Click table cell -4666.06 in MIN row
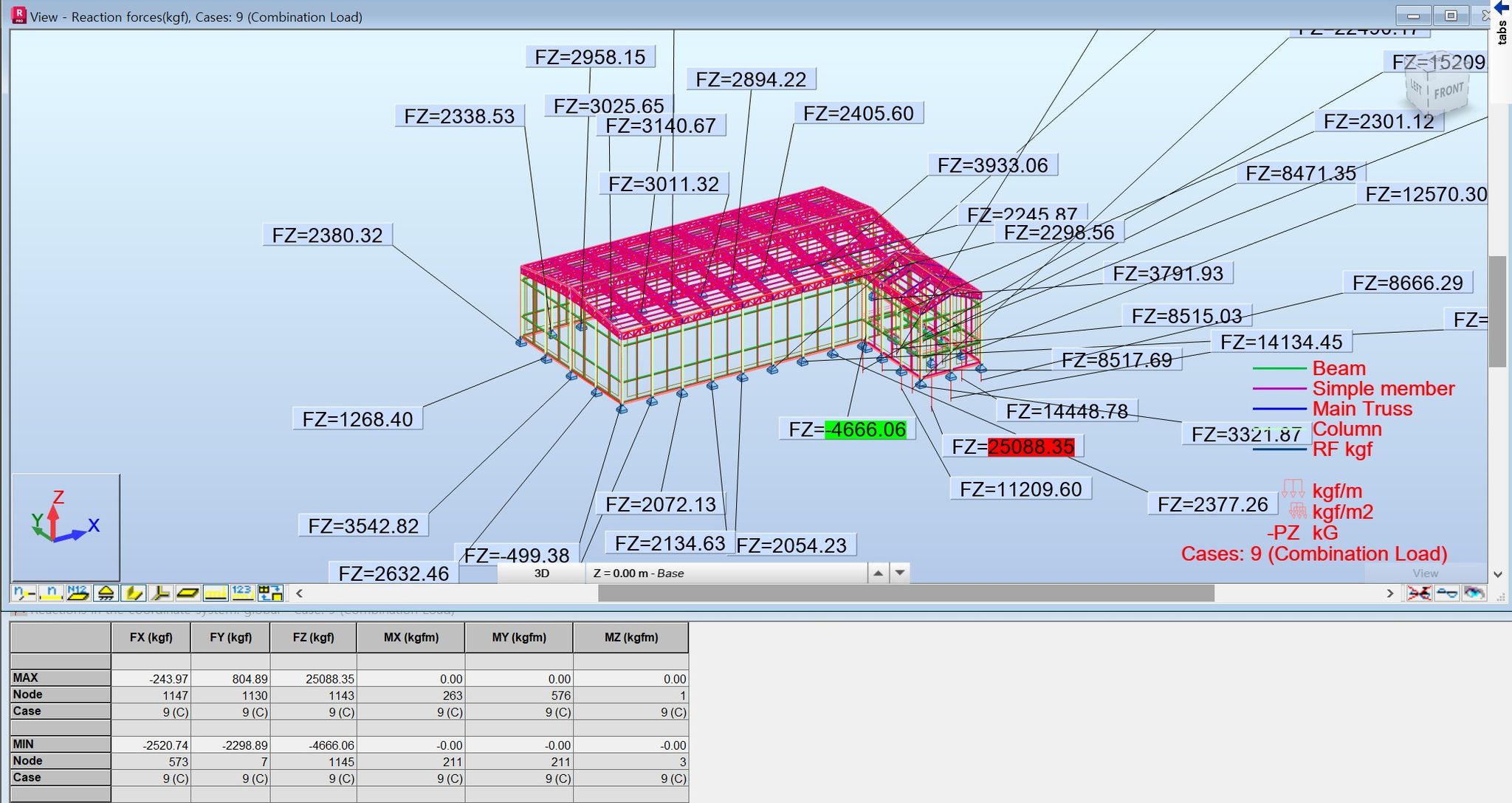The height and width of the screenshot is (803, 1512). tap(313, 745)
